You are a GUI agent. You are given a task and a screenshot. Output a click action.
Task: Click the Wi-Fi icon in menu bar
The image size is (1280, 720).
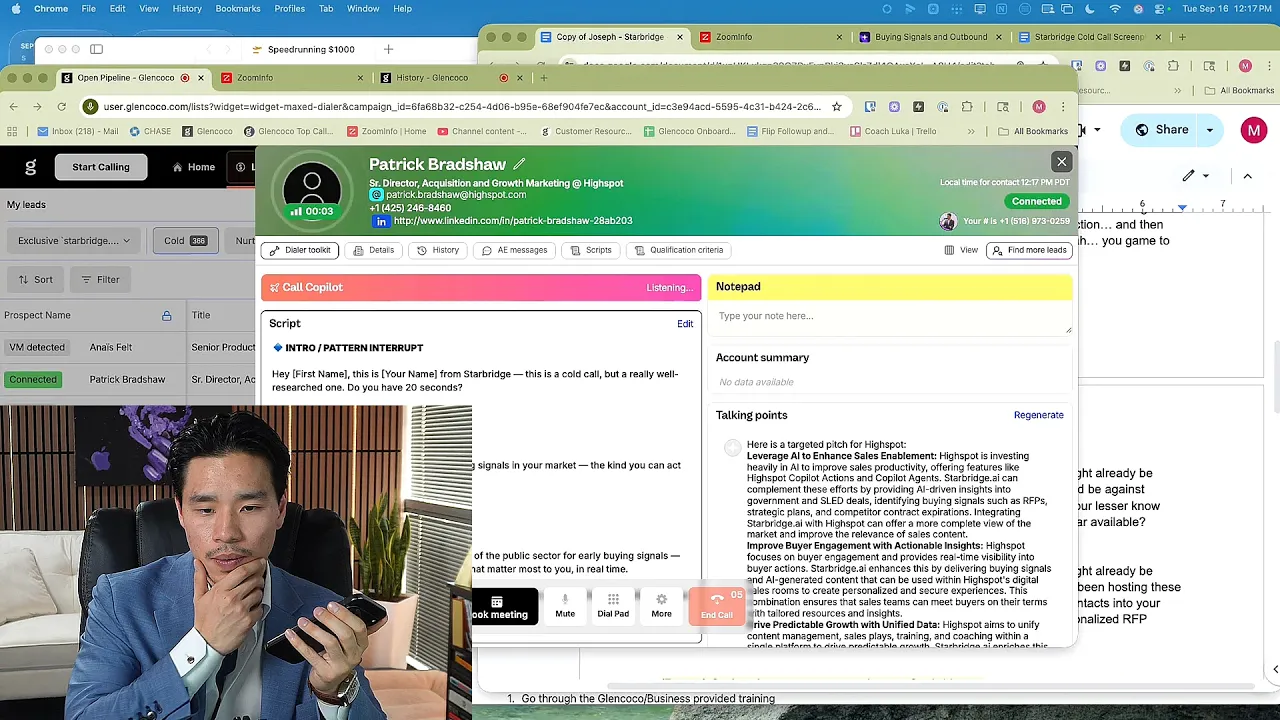coord(1115,9)
